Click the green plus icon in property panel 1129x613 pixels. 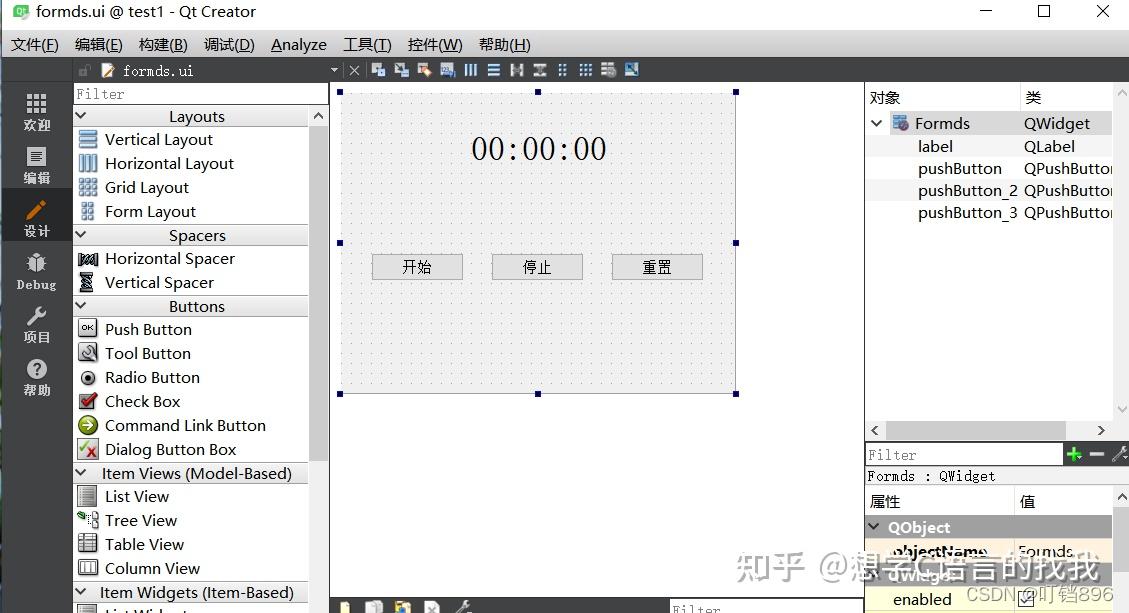[1074, 454]
